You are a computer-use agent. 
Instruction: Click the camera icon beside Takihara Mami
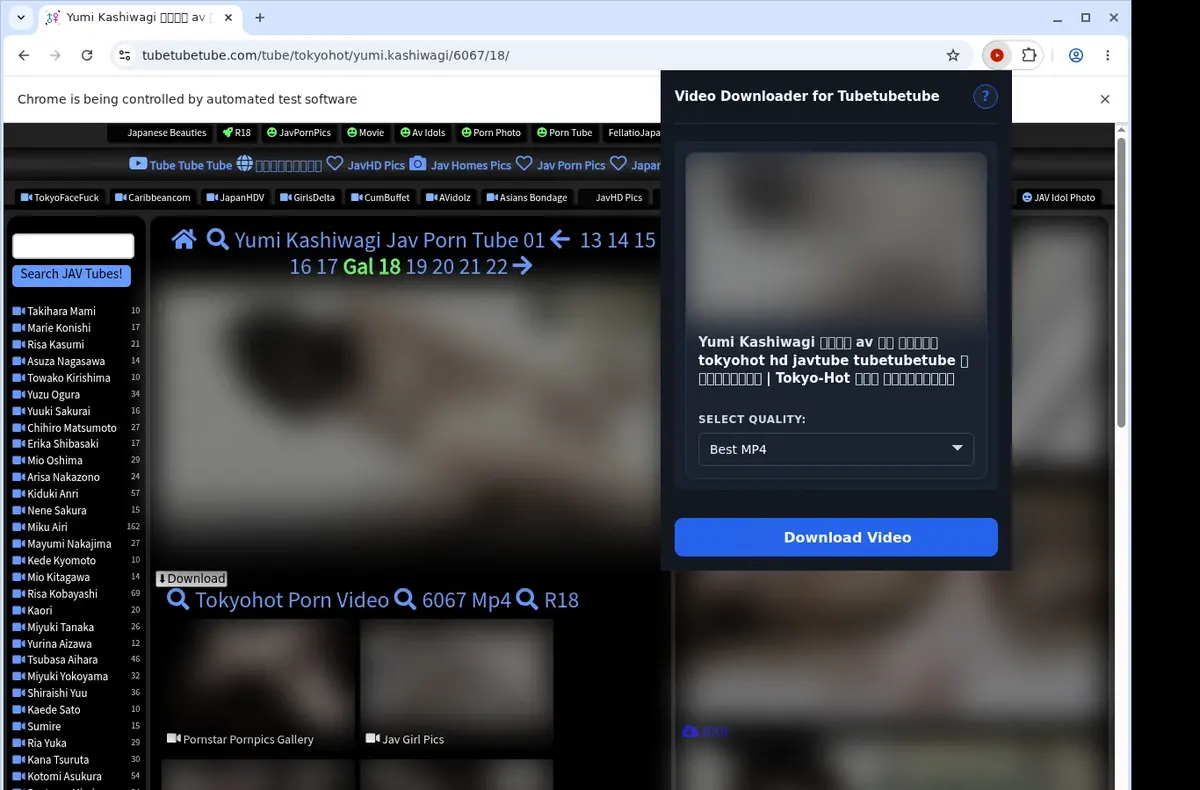coord(18,311)
